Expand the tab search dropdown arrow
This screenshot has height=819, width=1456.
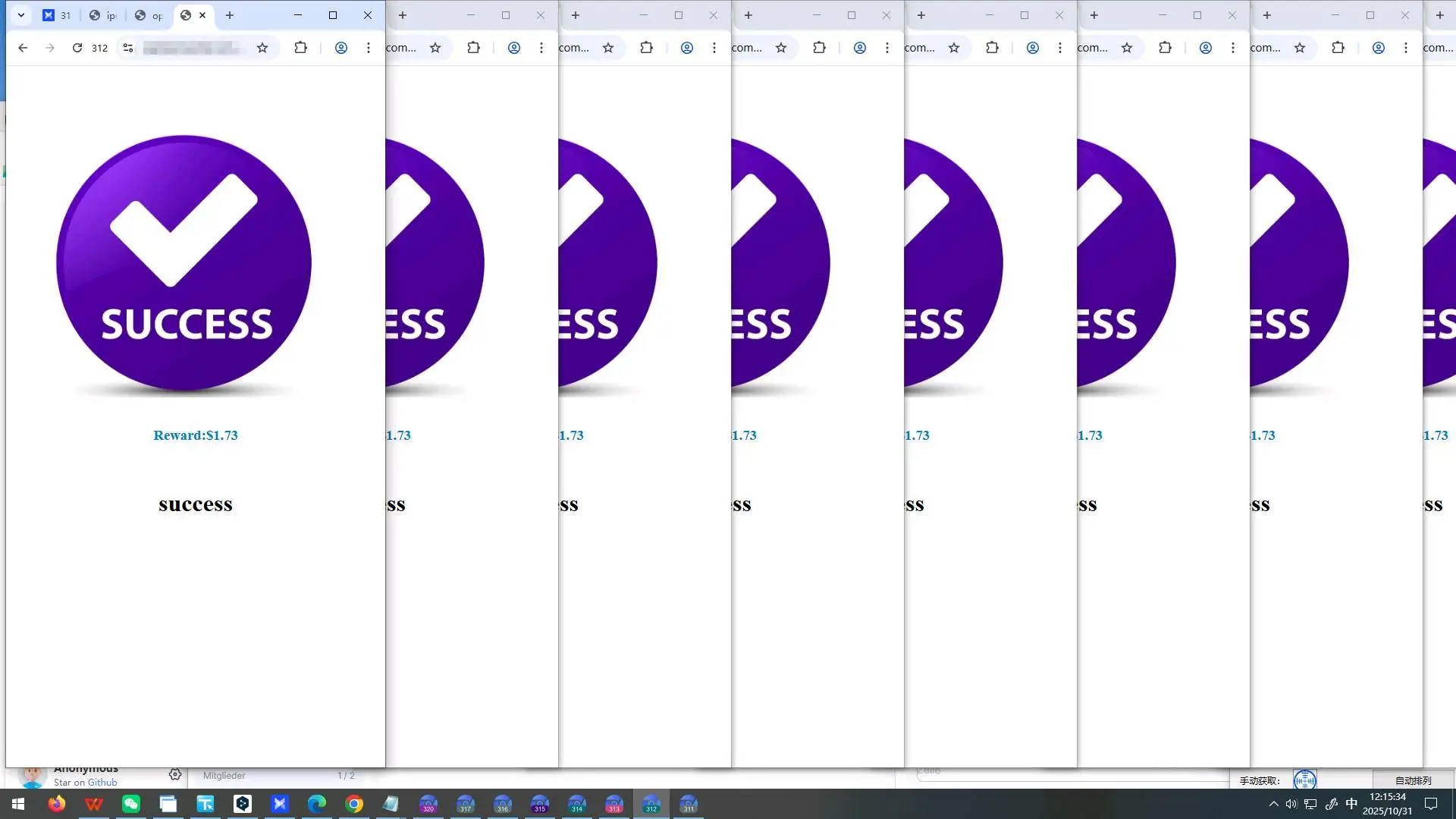click(x=21, y=15)
